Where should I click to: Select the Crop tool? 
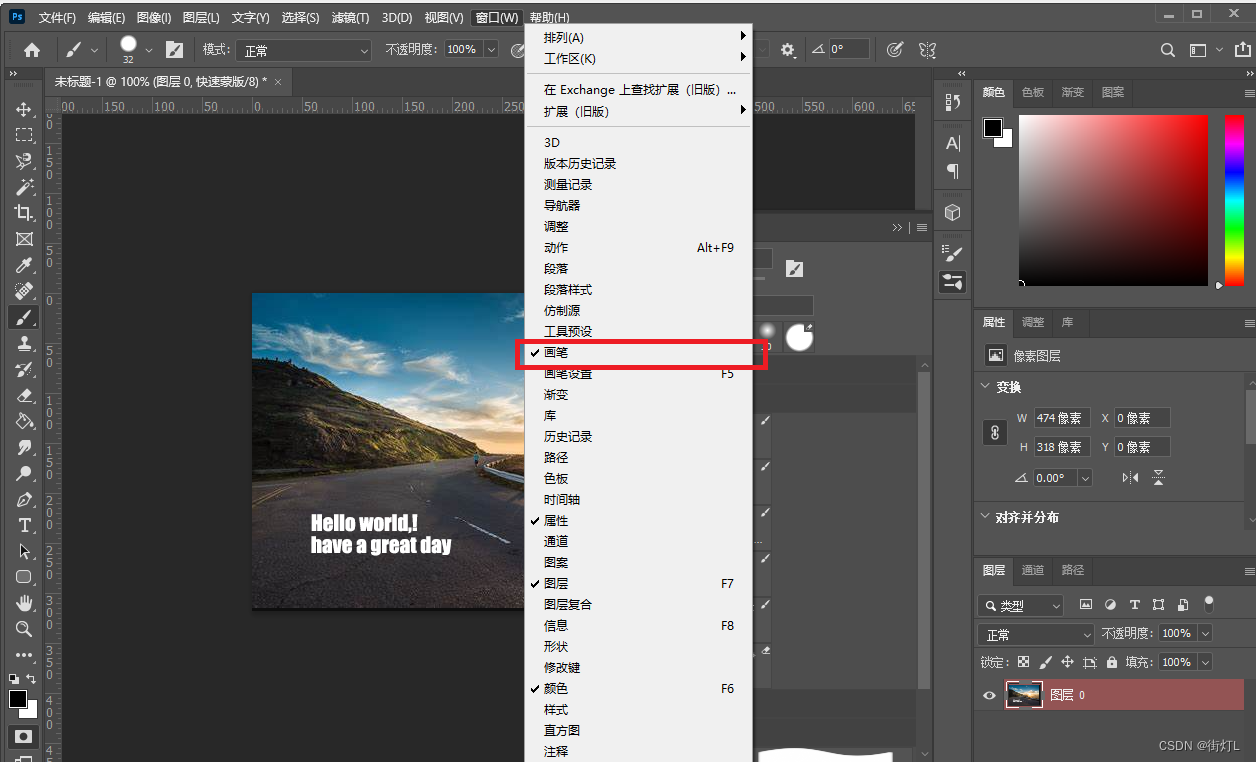click(24, 213)
